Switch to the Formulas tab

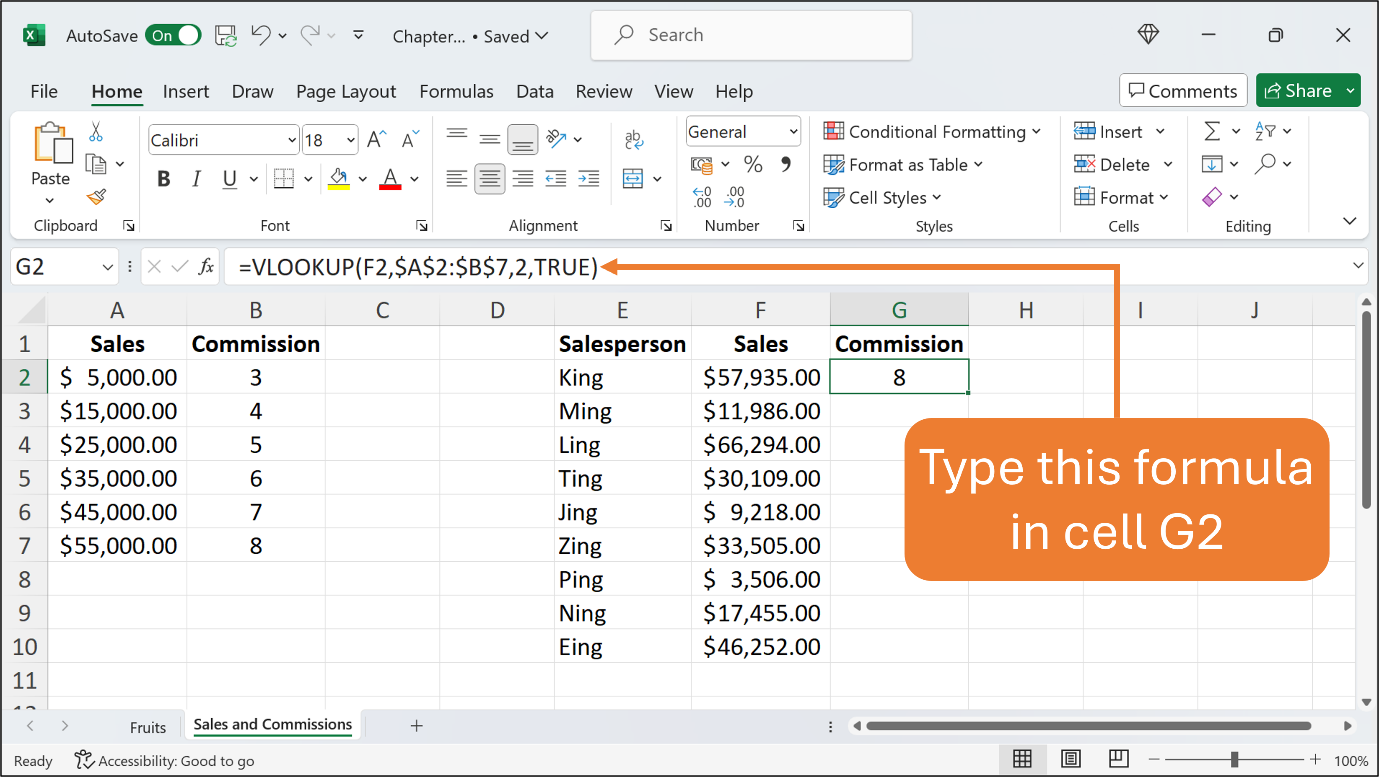[x=456, y=91]
